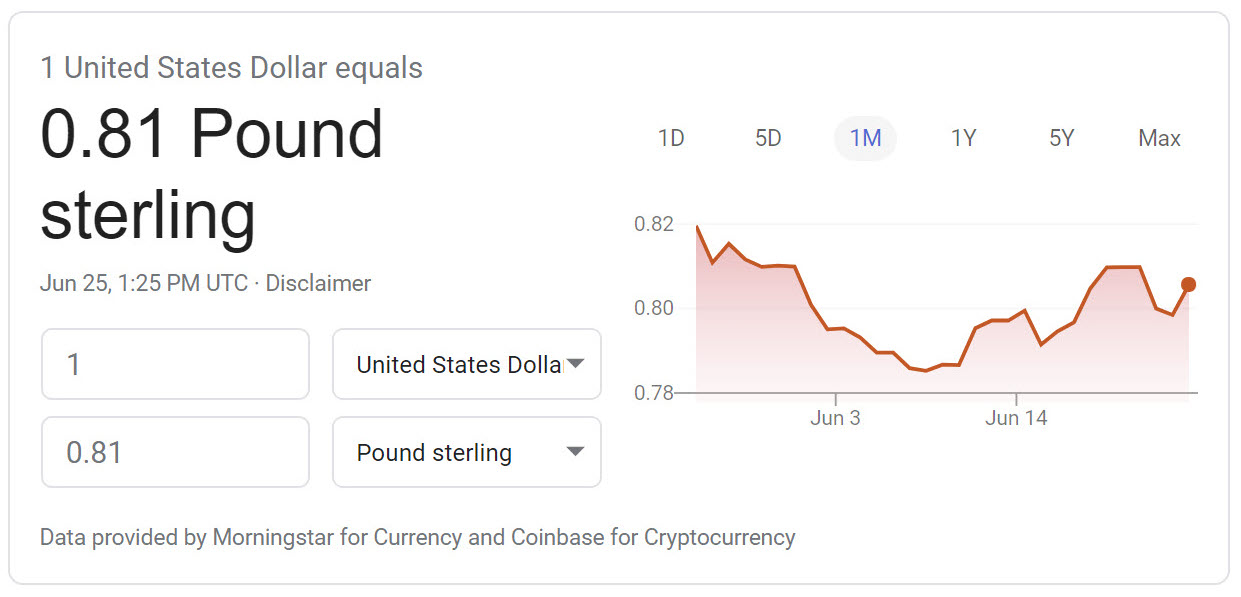The height and width of the screenshot is (597, 1241).
Task: Switch chart to 5D range
Action: [x=768, y=138]
